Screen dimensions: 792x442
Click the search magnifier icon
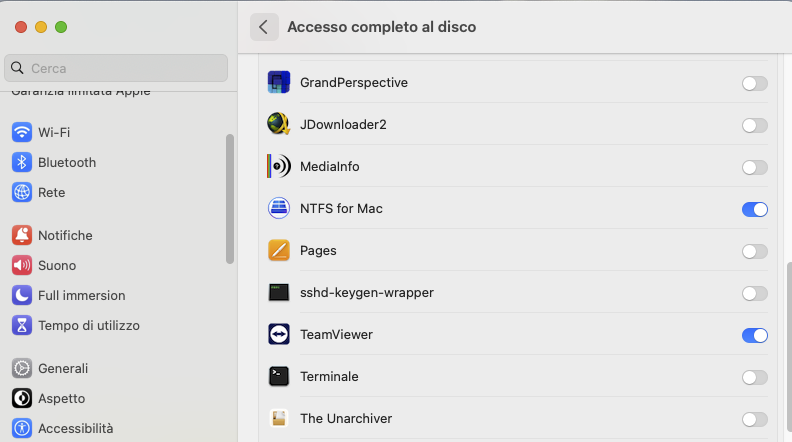click(x=17, y=68)
